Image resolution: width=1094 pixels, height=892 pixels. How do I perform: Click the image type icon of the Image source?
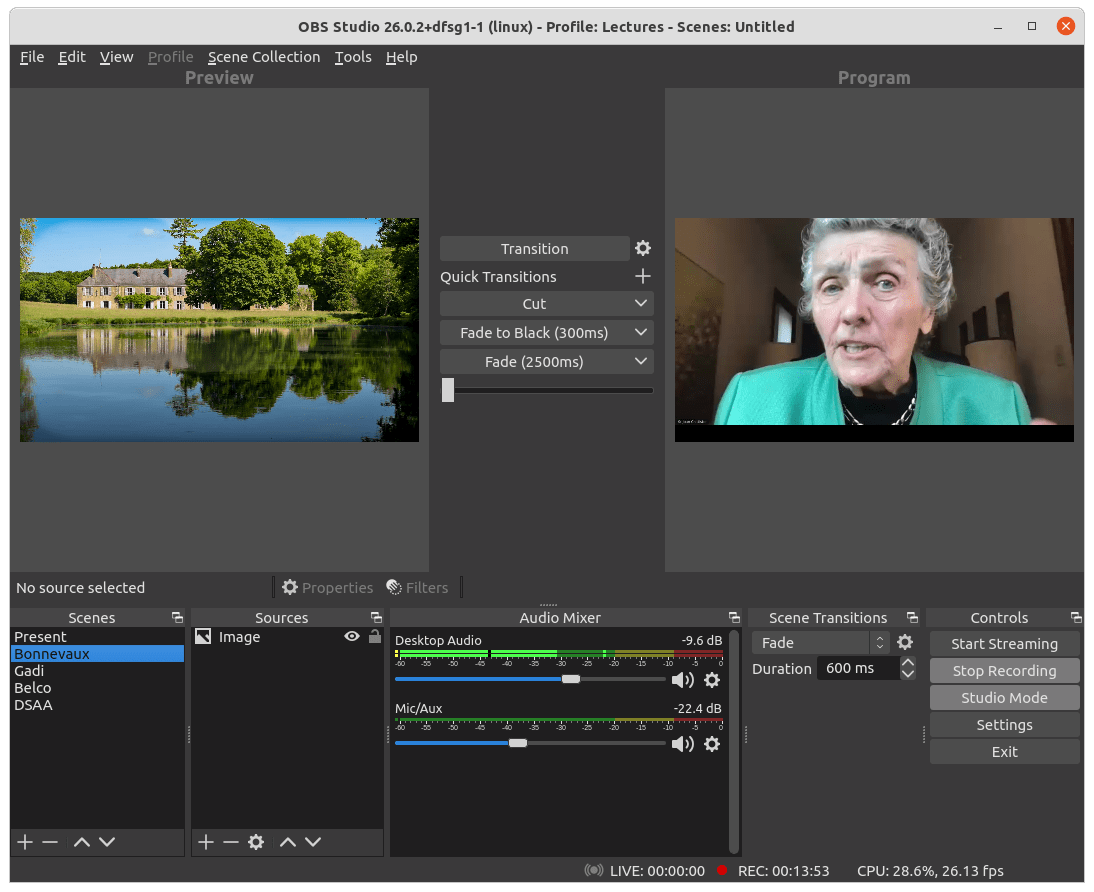coord(203,637)
